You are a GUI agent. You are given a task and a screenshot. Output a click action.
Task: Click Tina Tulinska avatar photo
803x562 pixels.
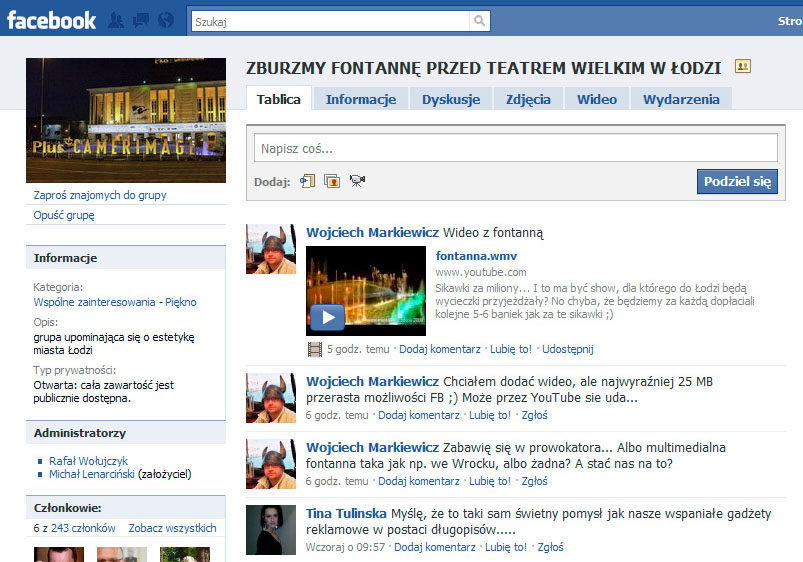tap(271, 530)
